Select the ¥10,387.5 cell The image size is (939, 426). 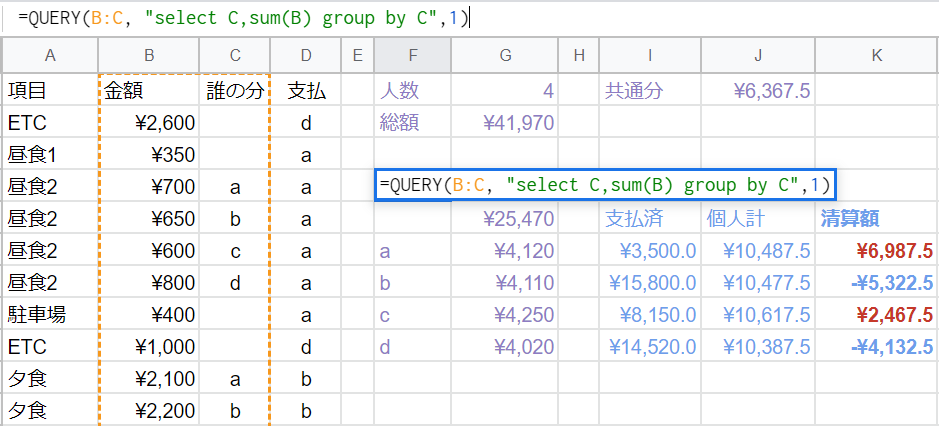(x=758, y=346)
